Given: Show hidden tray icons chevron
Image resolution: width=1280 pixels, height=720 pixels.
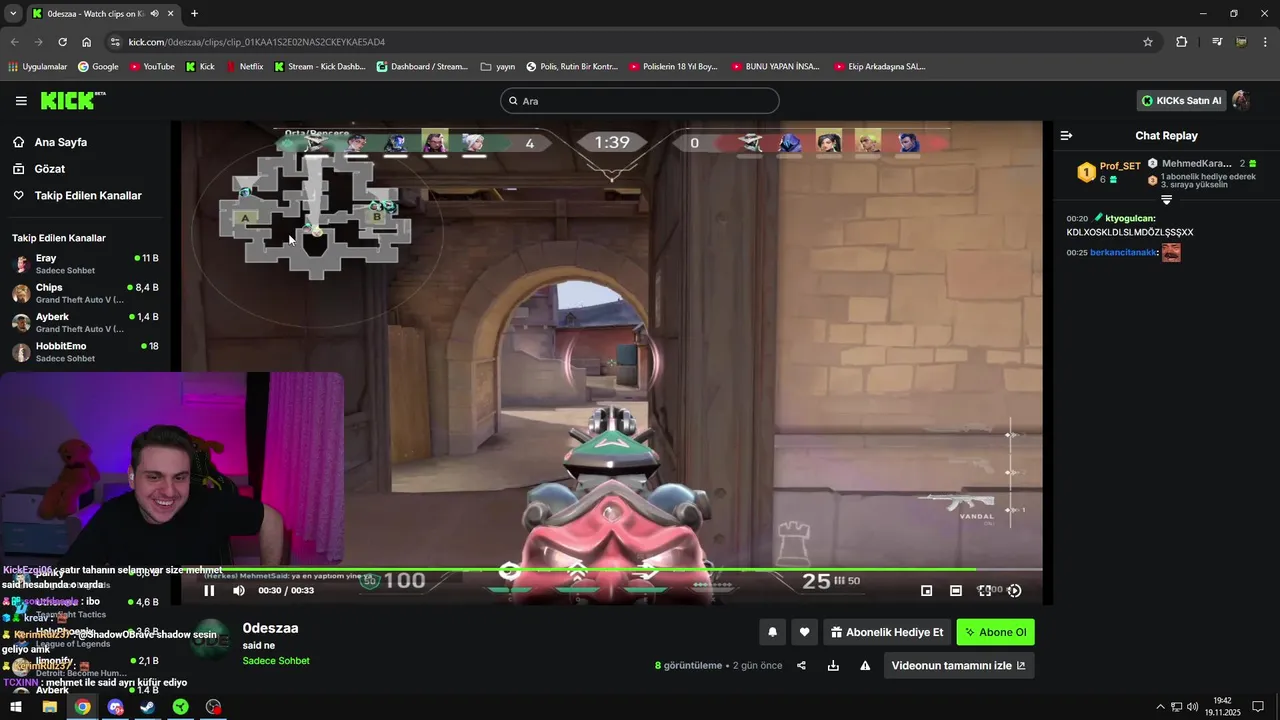Looking at the screenshot, I should [1160, 707].
